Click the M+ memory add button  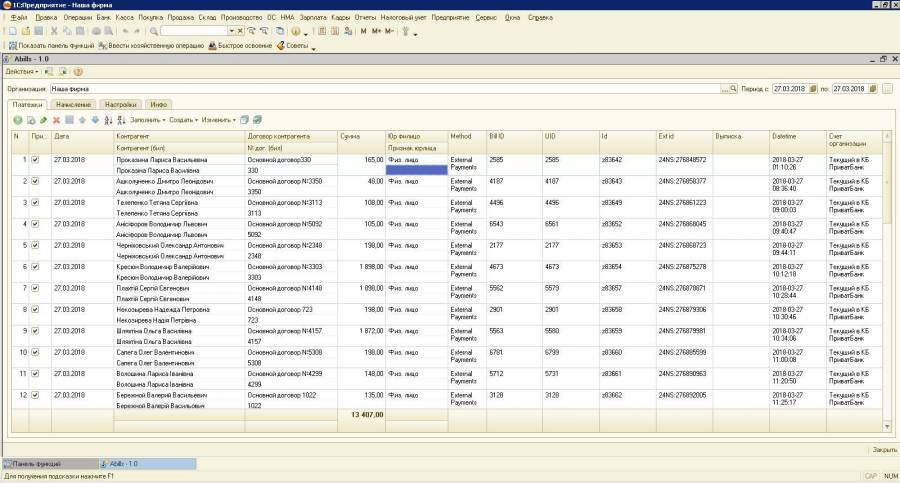377,31
